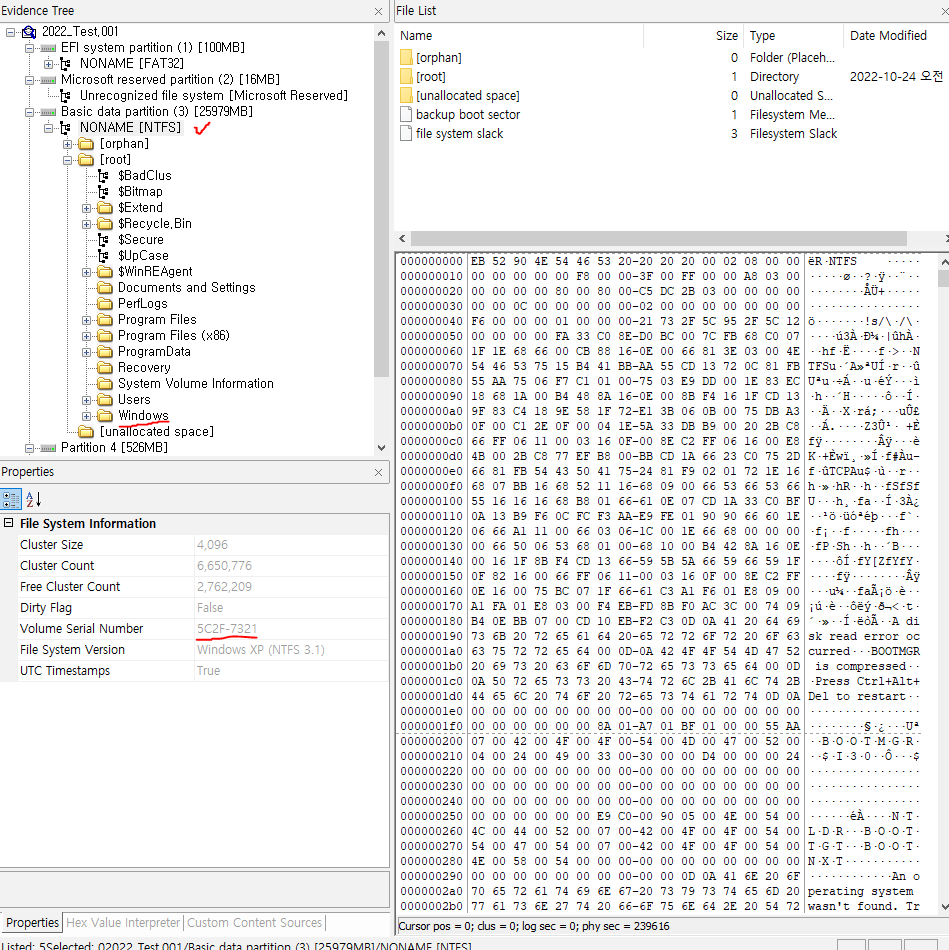Viewport: 949px width, 950px height.
Task: Click the Basic data partition disk icon
Action: click(x=48, y=112)
